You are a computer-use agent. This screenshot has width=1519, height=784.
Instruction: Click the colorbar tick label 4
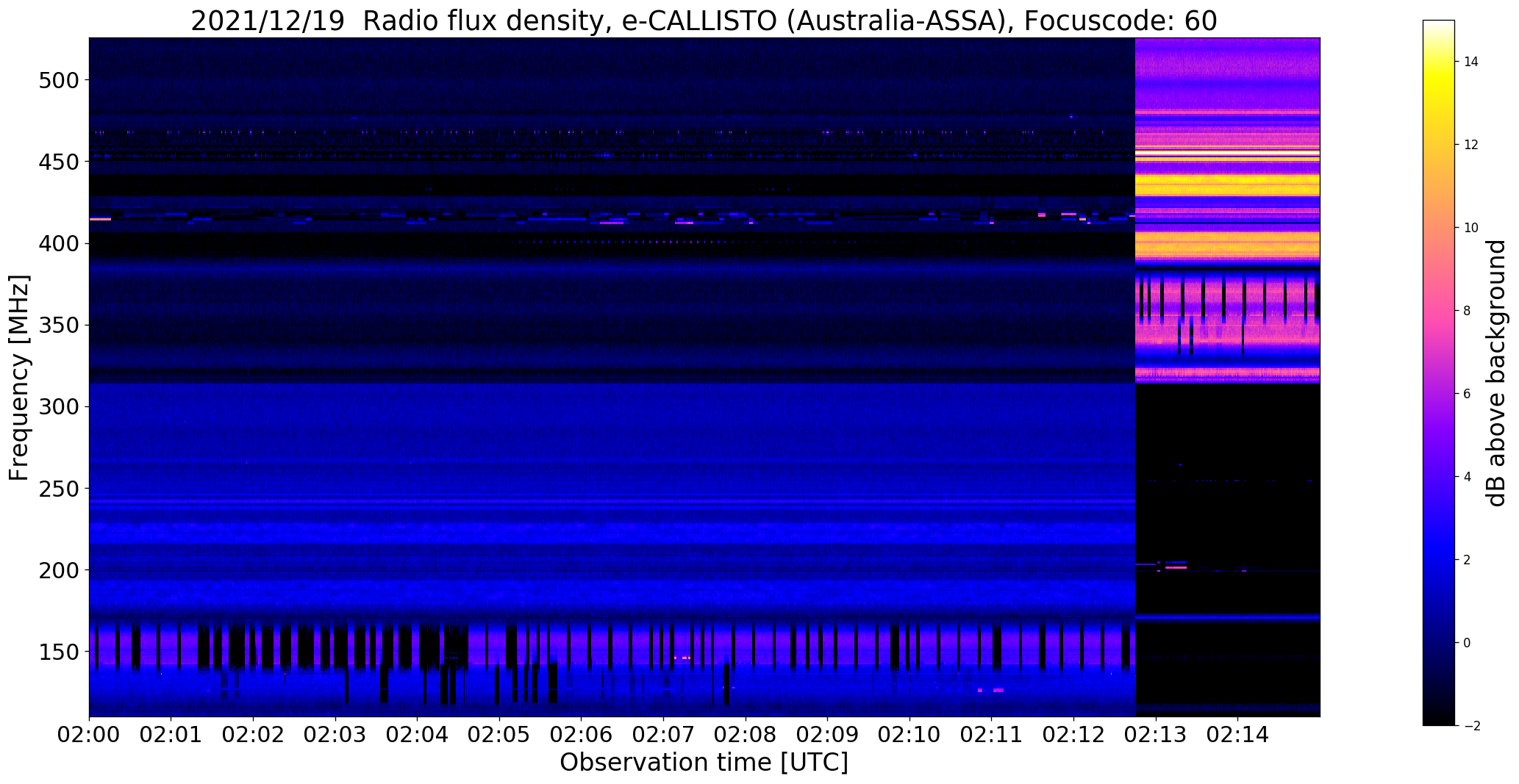pyautogui.click(x=1468, y=477)
